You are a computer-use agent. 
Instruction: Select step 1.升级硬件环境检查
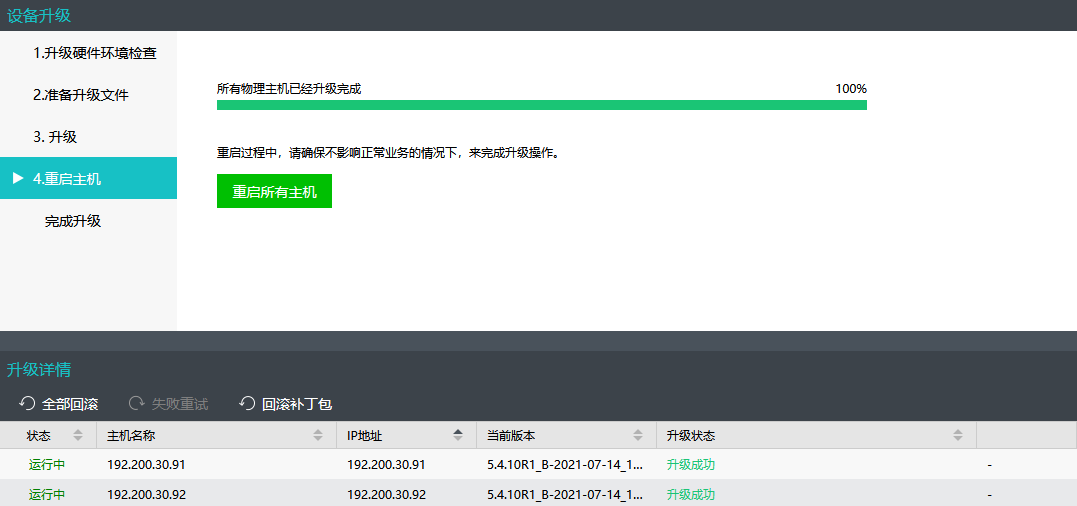[x=95, y=53]
